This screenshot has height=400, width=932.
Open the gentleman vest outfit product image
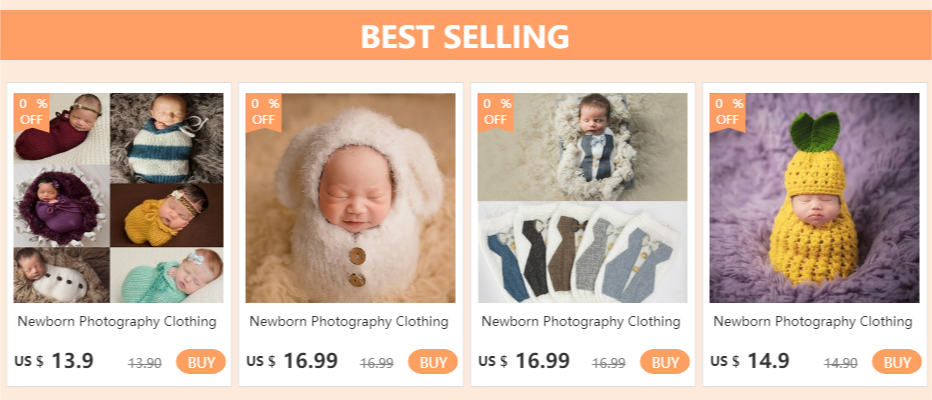[x=582, y=198]
